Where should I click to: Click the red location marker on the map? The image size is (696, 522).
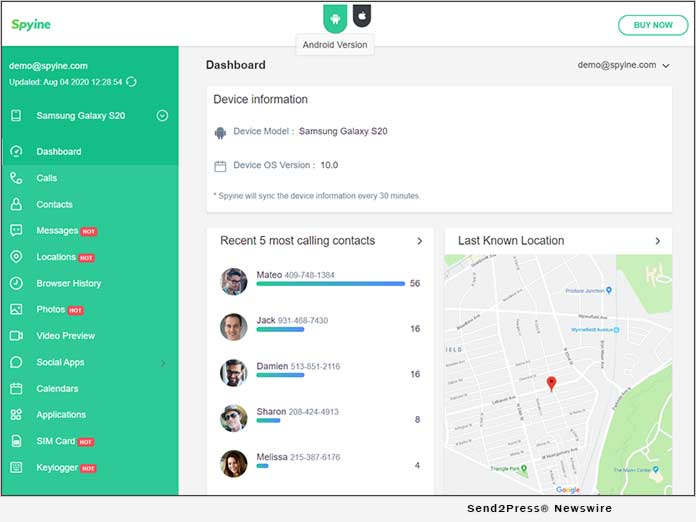tap(551, 383)
